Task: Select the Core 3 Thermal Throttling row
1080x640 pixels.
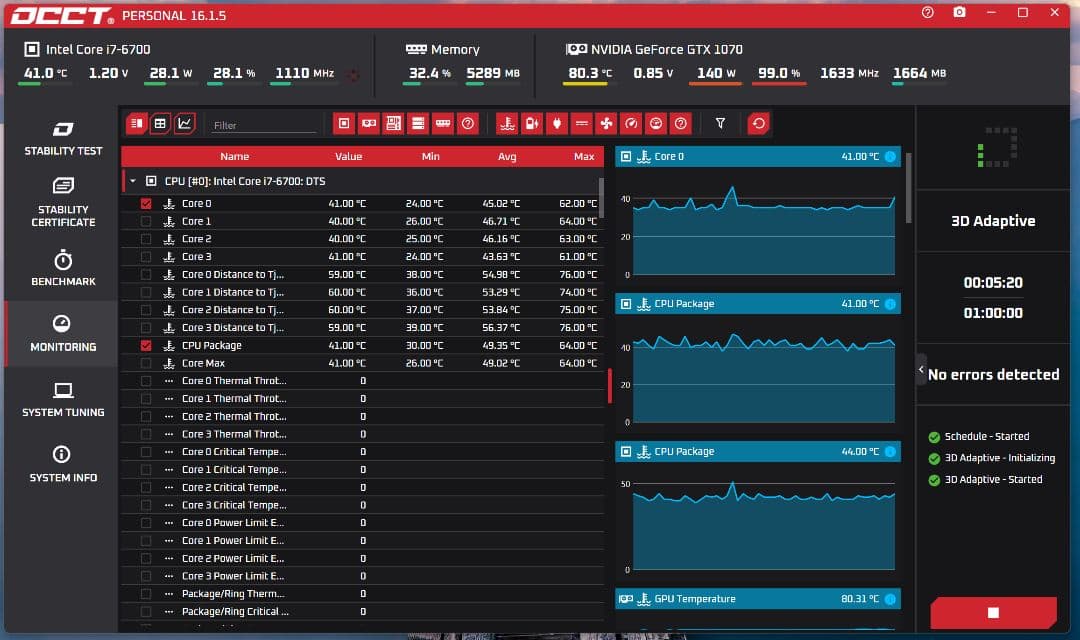Action: click(x=362, y=434)
